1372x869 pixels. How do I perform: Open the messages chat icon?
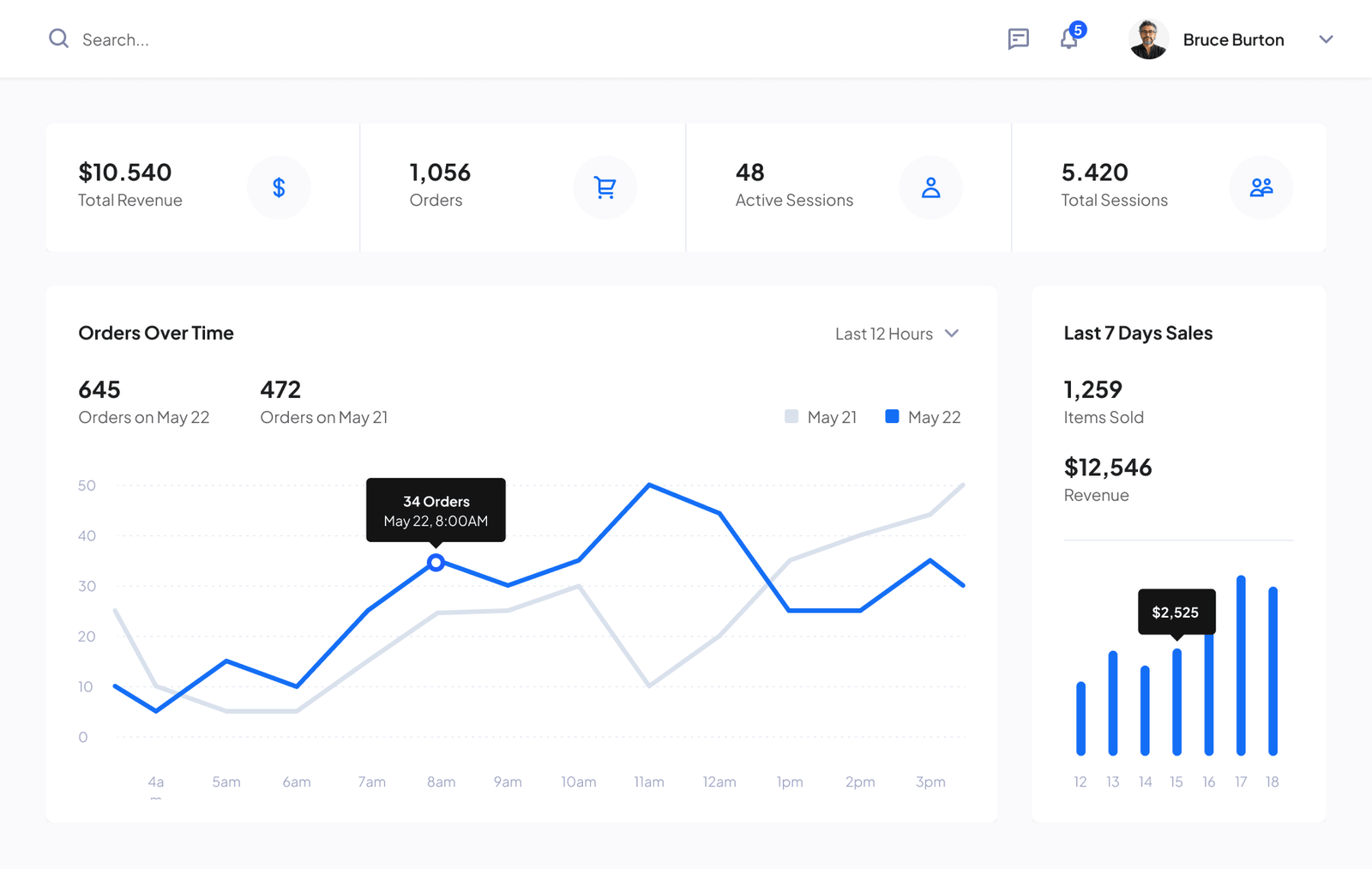click(1018, 39)
